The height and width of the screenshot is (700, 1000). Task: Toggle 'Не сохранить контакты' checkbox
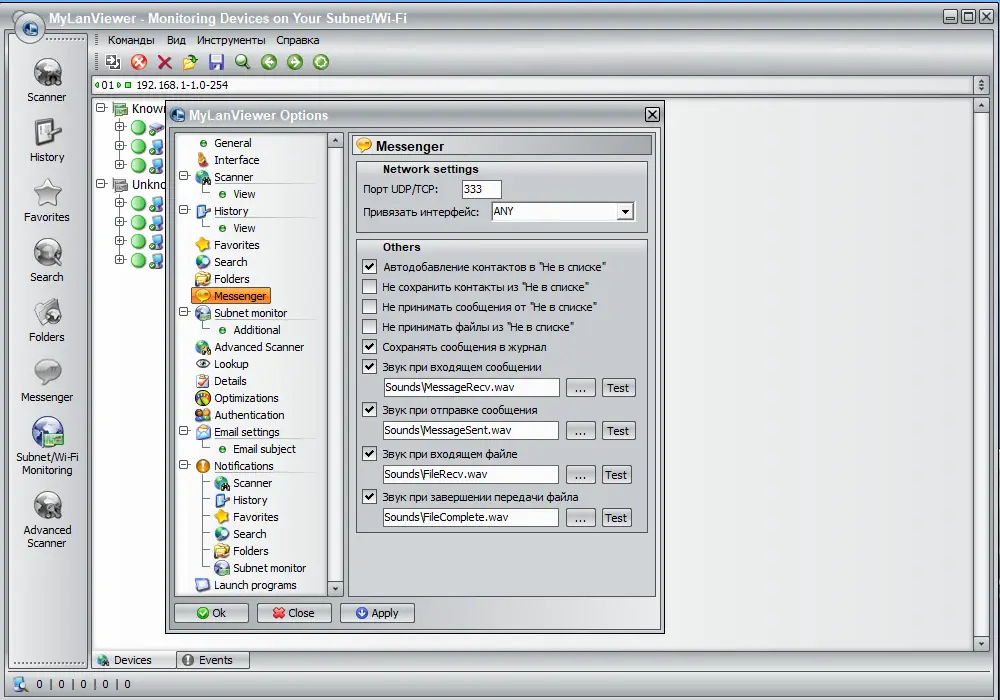(369, 287)
